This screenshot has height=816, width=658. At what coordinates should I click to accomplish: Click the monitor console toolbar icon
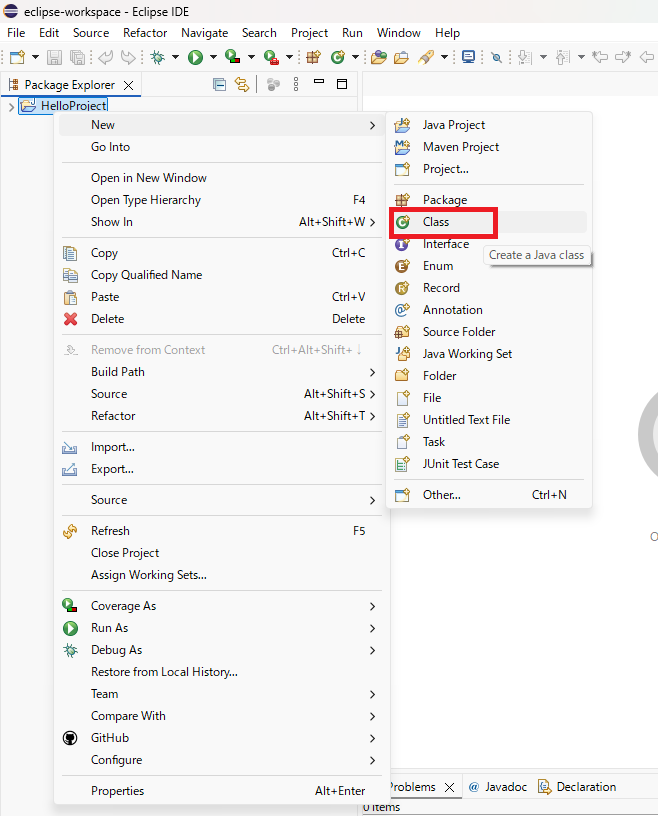click(x=469, y=57)
